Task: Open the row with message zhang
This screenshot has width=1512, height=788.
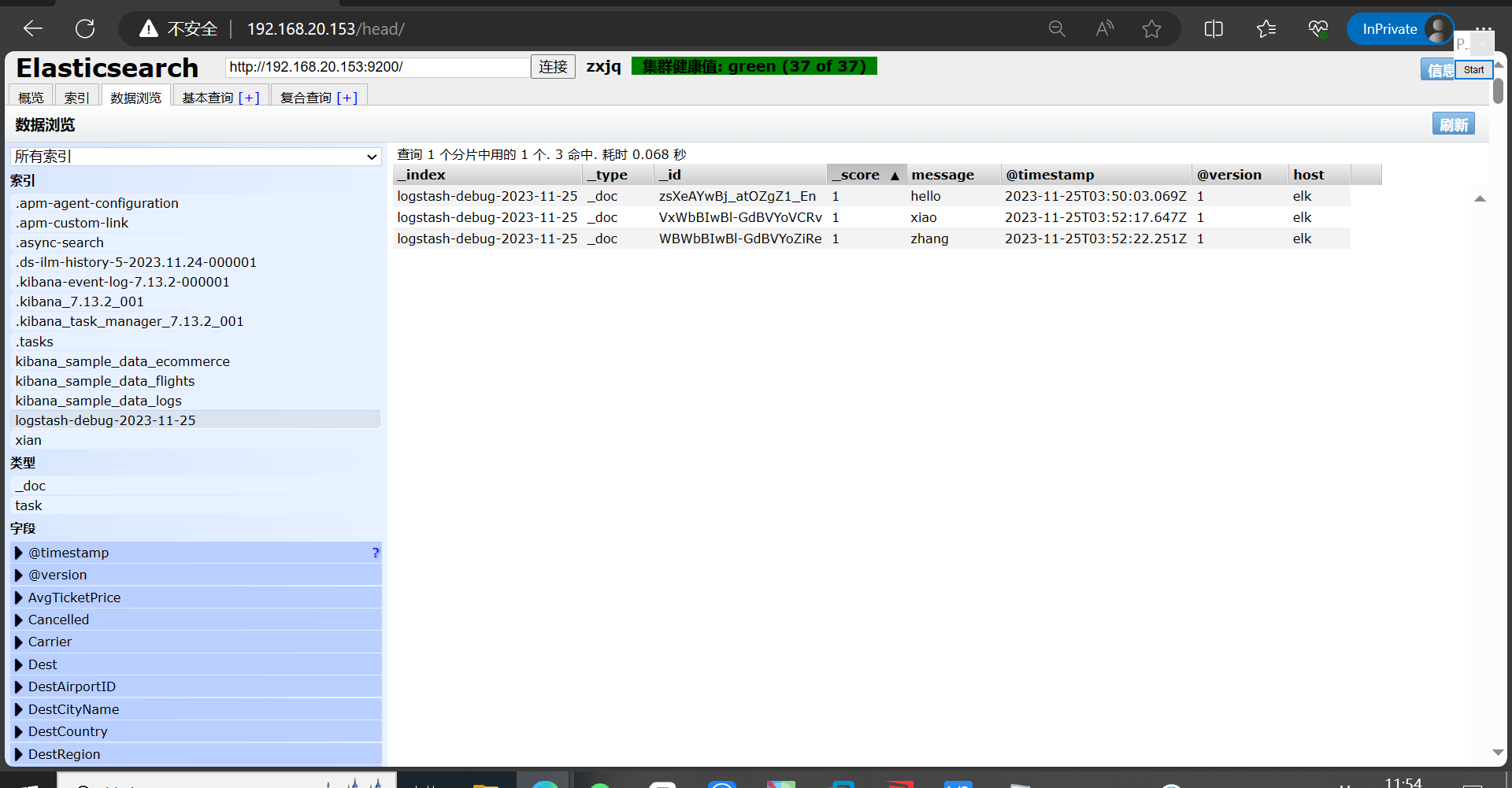Action: click(x=872, y=239)
